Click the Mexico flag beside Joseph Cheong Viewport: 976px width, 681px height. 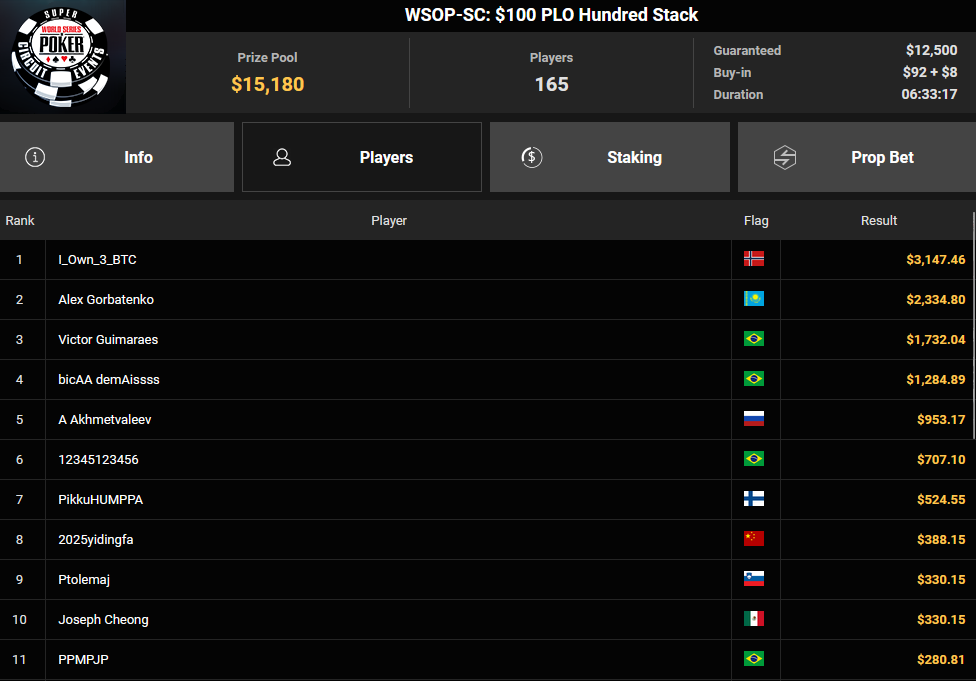pyautogui.click(x=754, y=619)
